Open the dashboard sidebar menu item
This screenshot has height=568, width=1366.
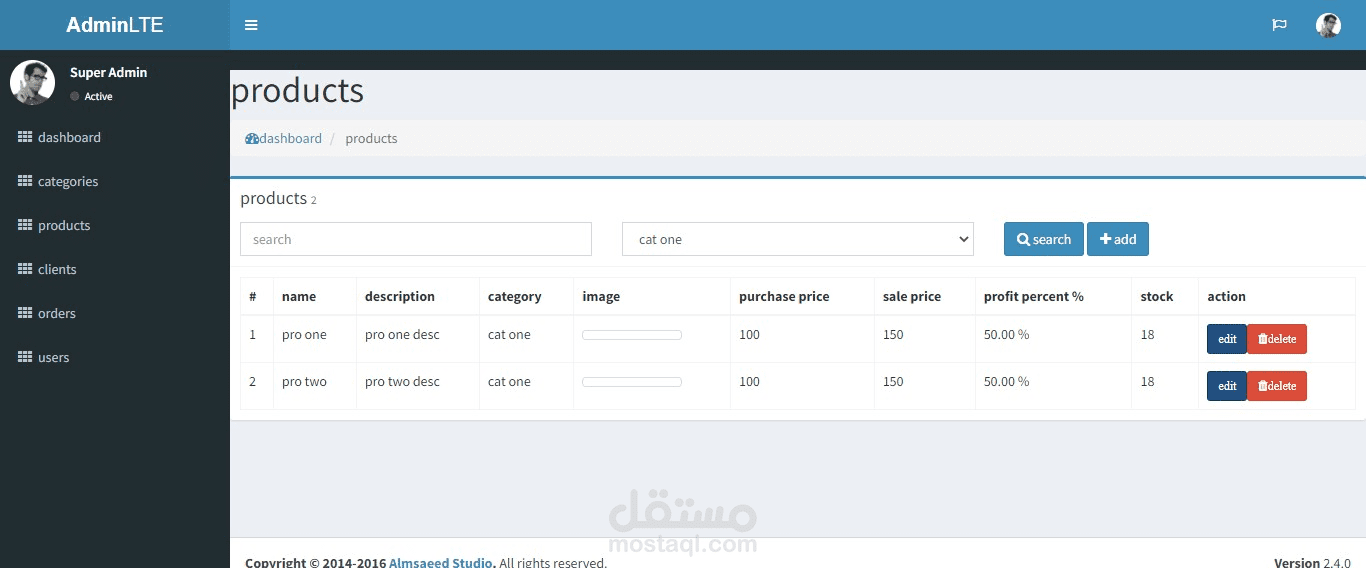point(115,137)
